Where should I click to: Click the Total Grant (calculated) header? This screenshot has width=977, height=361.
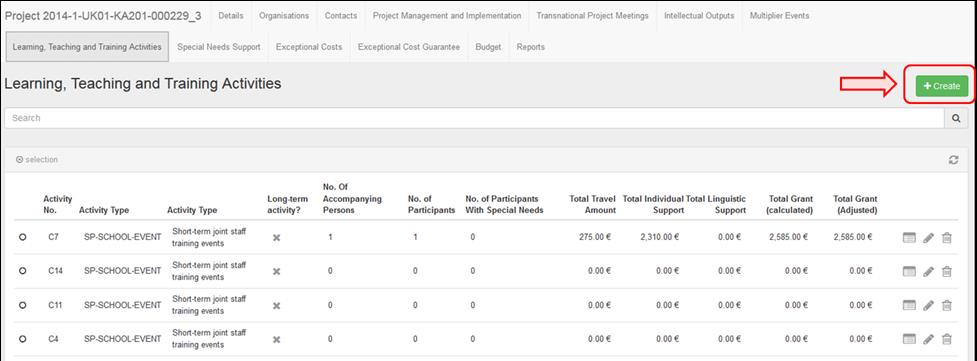789,205
